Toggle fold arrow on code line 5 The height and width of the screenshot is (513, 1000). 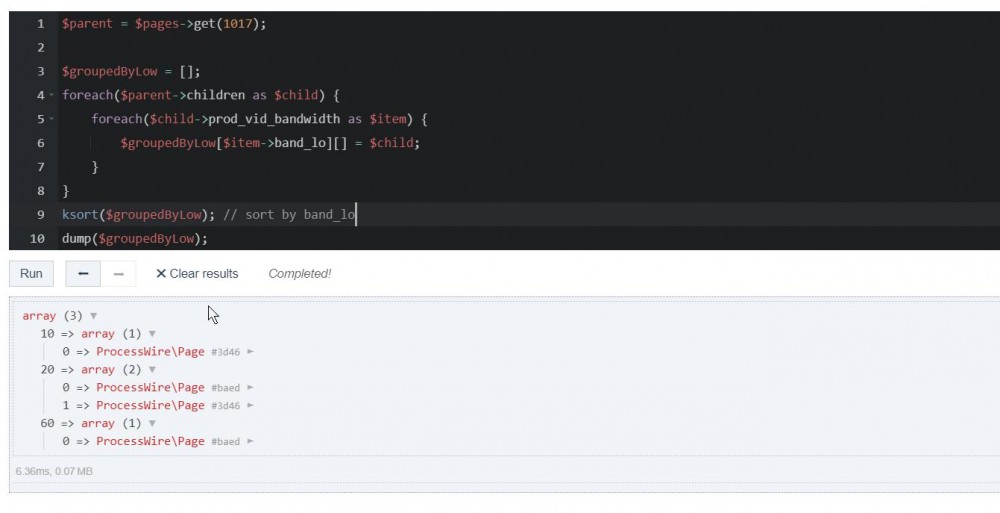(51, 120)
